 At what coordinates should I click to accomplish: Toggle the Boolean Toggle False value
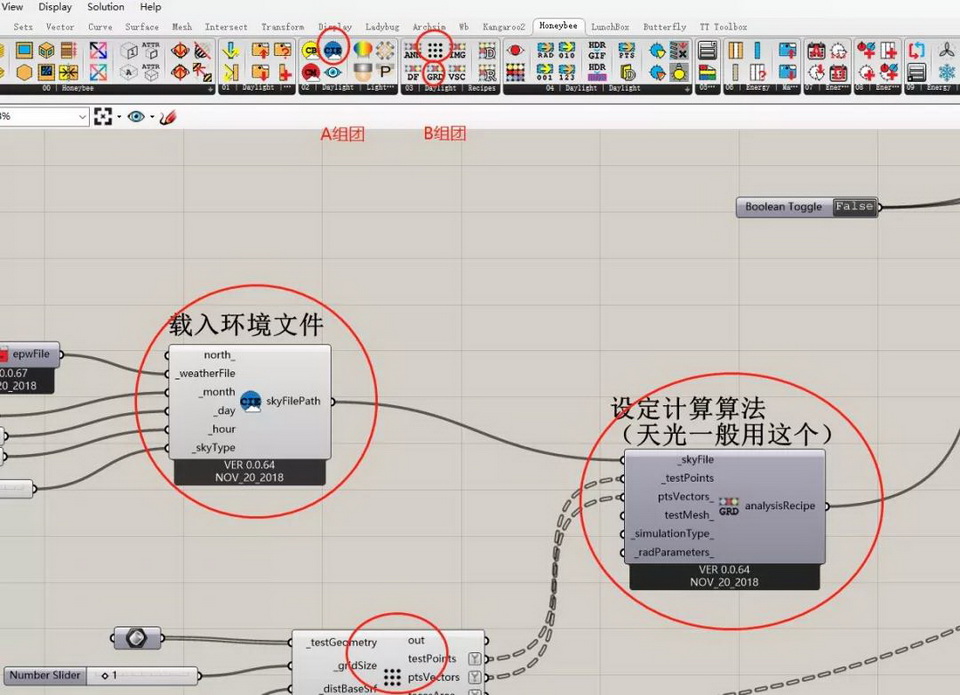tap(854, 207)
